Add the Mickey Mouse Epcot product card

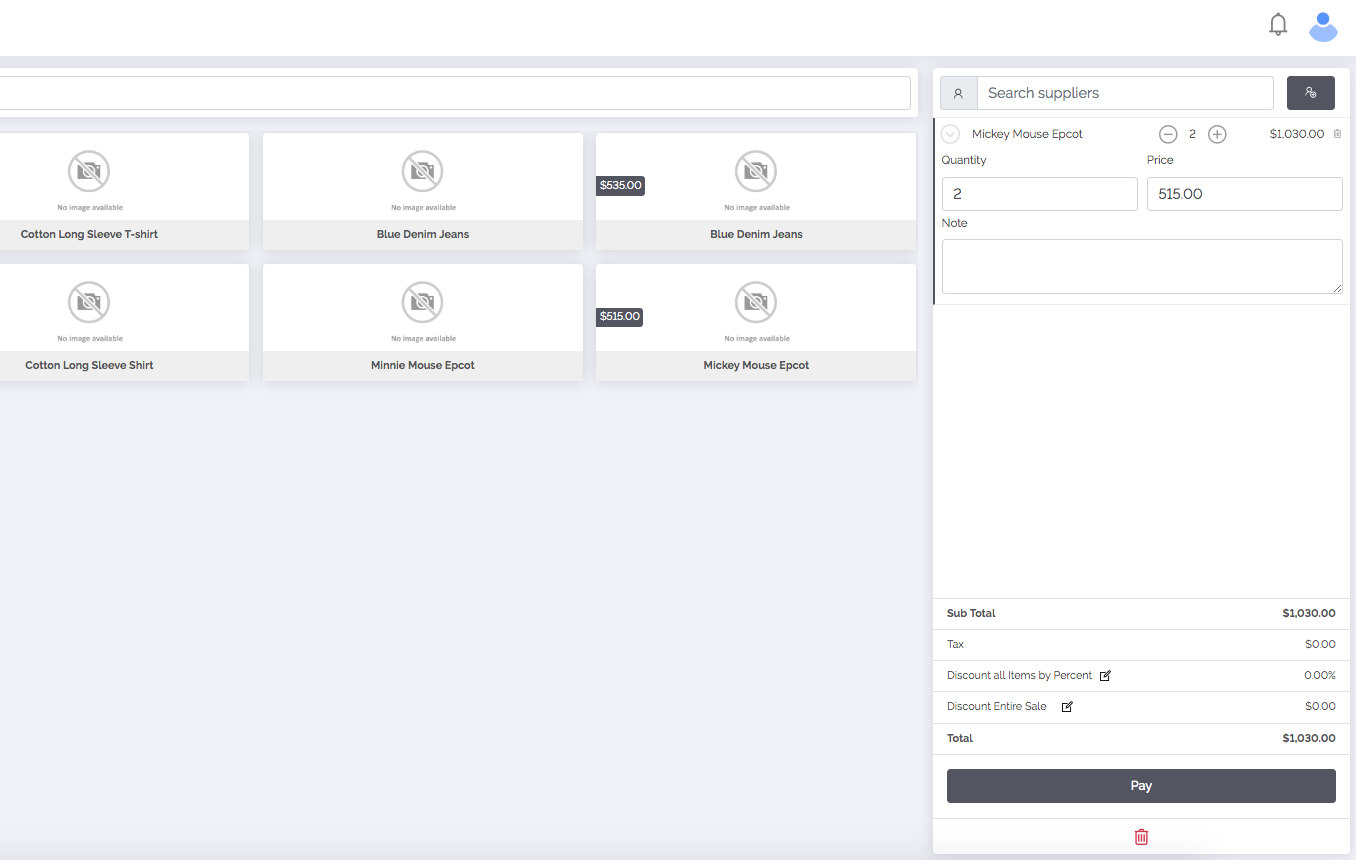click(x=756, y=322)
